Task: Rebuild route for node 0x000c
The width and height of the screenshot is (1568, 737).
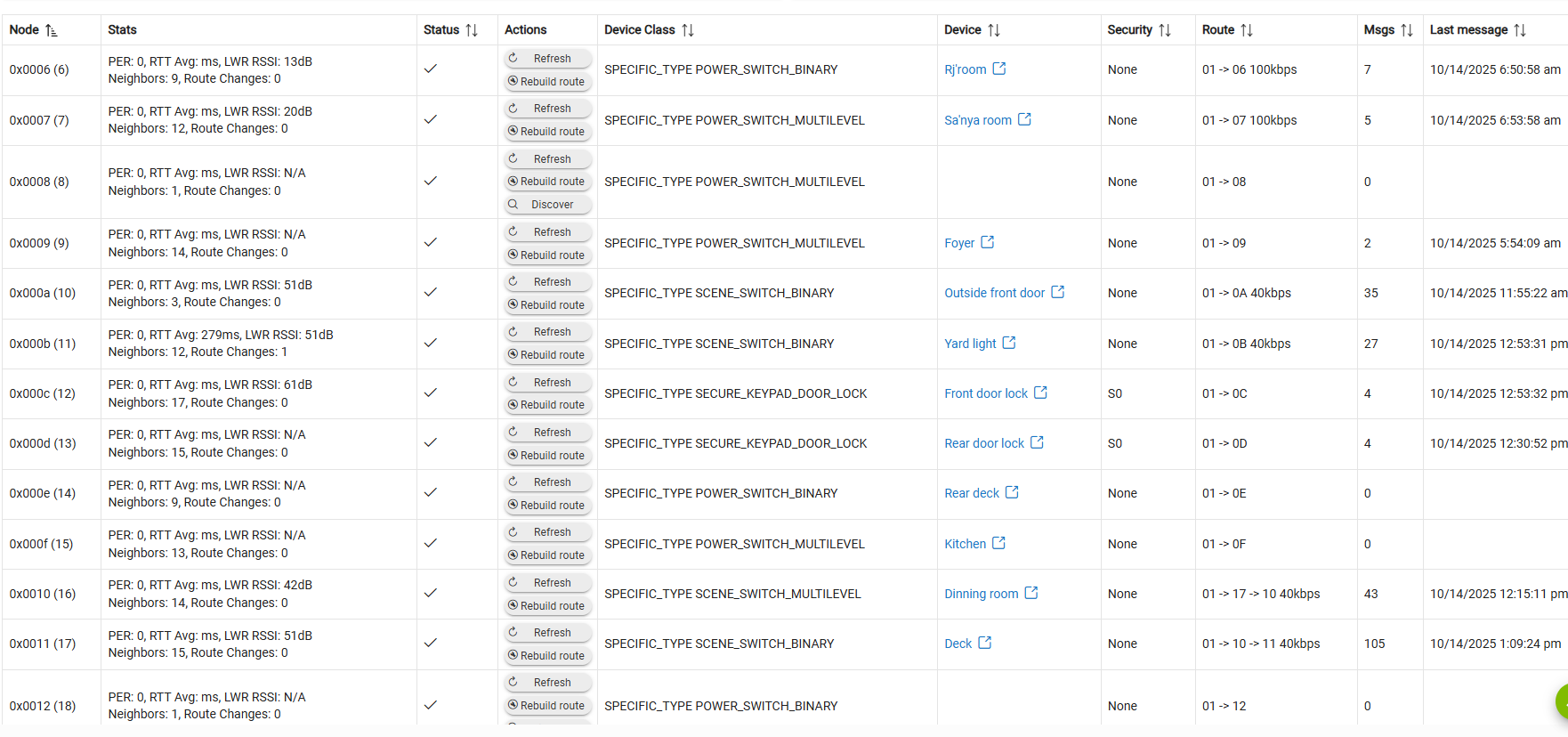Action: (547, 405)
